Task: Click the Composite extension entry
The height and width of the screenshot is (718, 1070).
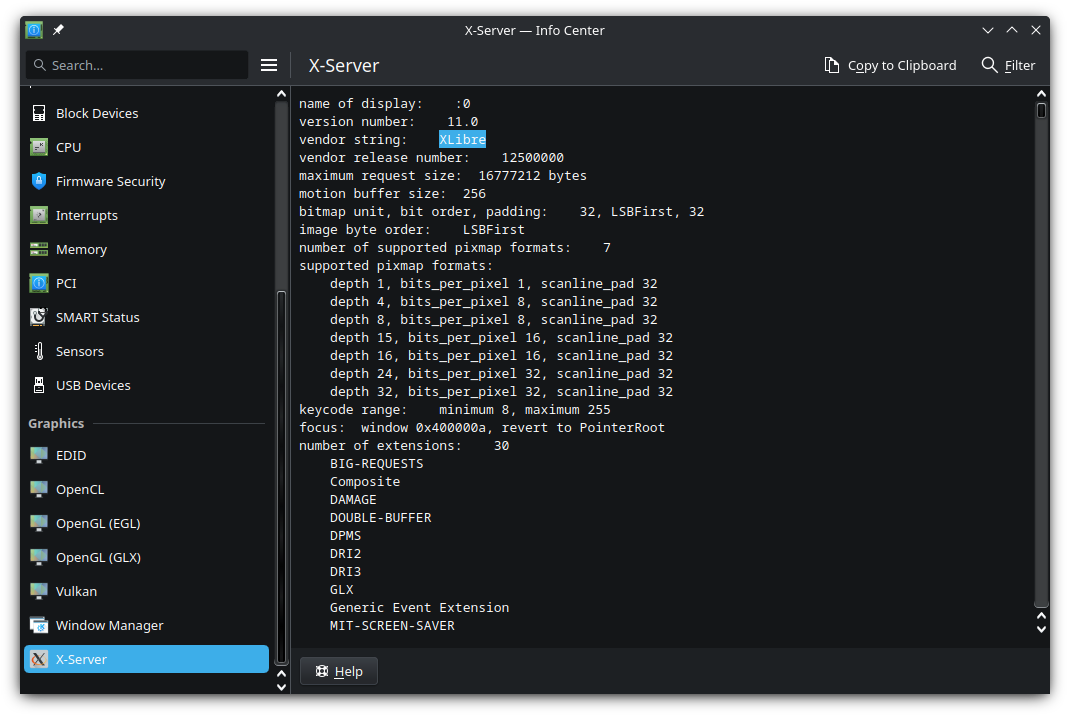Action: [365, 482]
